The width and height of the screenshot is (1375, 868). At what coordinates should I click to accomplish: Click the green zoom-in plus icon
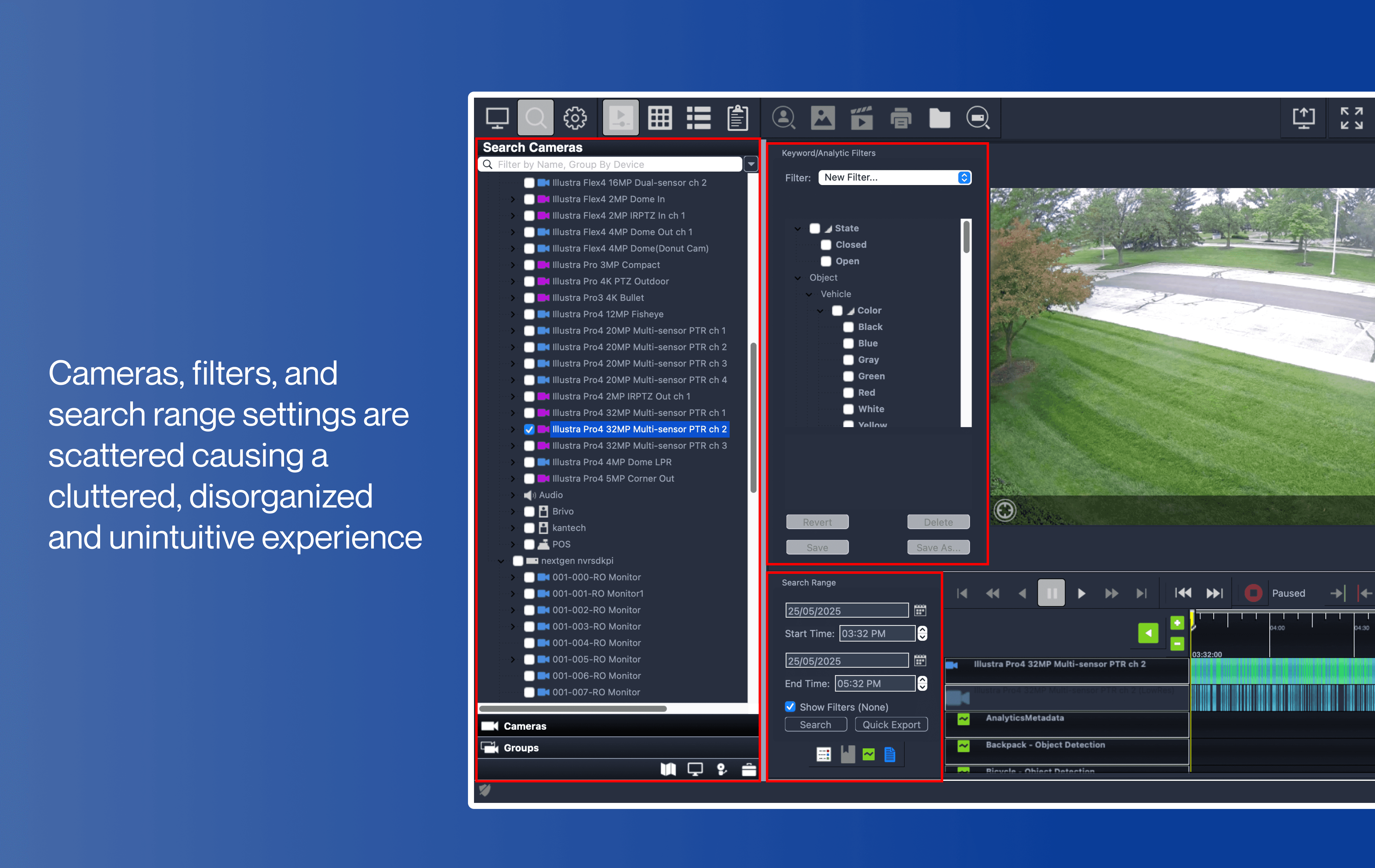point(1177,623)
